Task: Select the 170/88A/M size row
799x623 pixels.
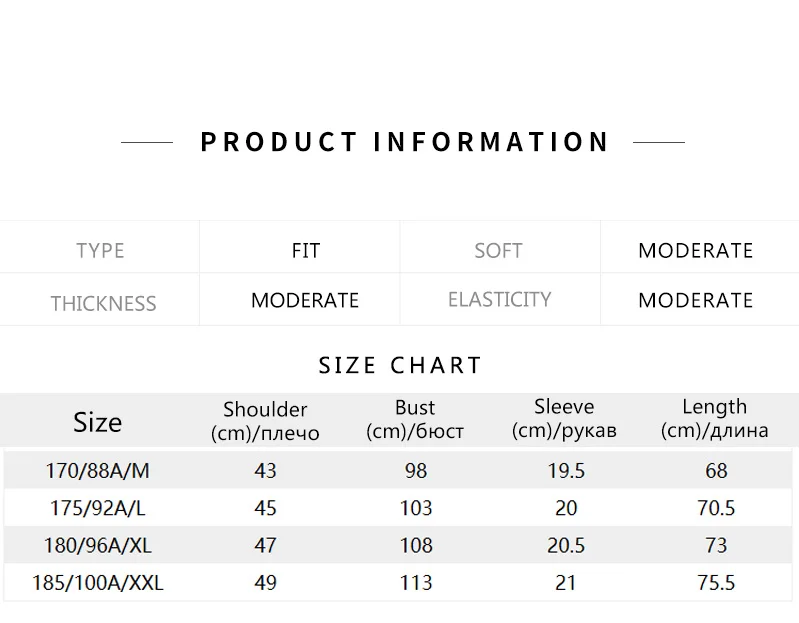Action: coord(97,470)
